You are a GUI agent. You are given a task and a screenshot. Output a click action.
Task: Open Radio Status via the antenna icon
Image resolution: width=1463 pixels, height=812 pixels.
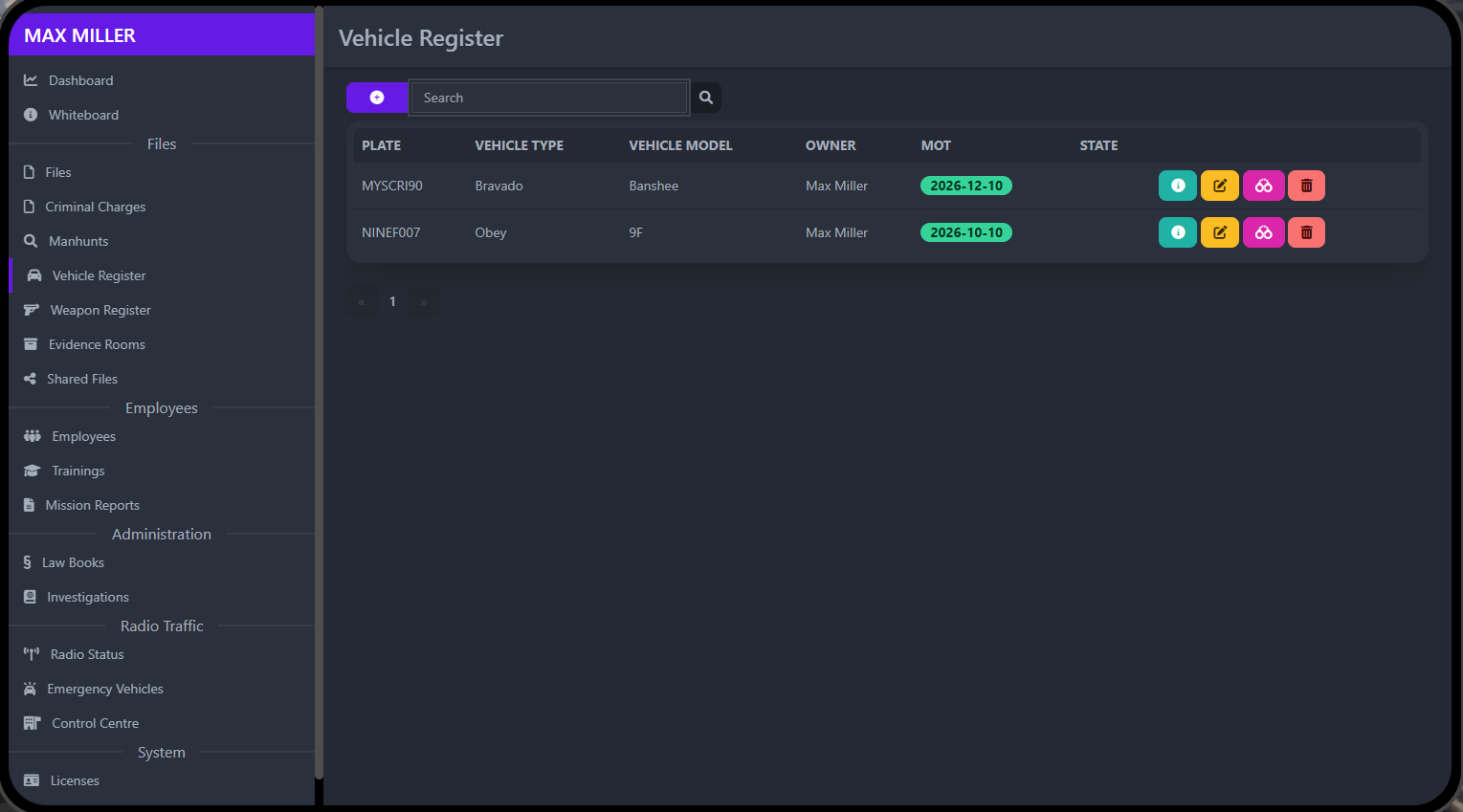pyautogui.click(x=28, y=653)
